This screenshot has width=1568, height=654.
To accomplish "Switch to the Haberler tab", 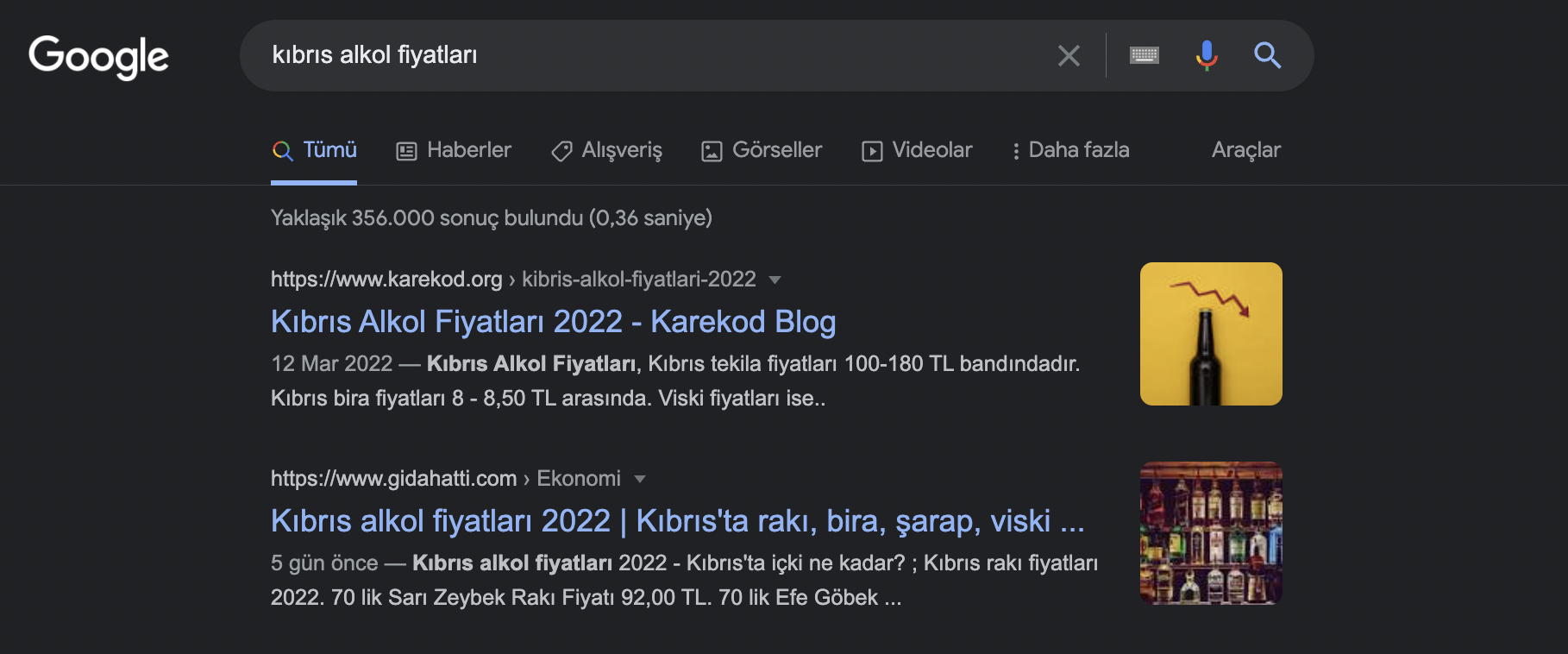I will pos(454,150).
